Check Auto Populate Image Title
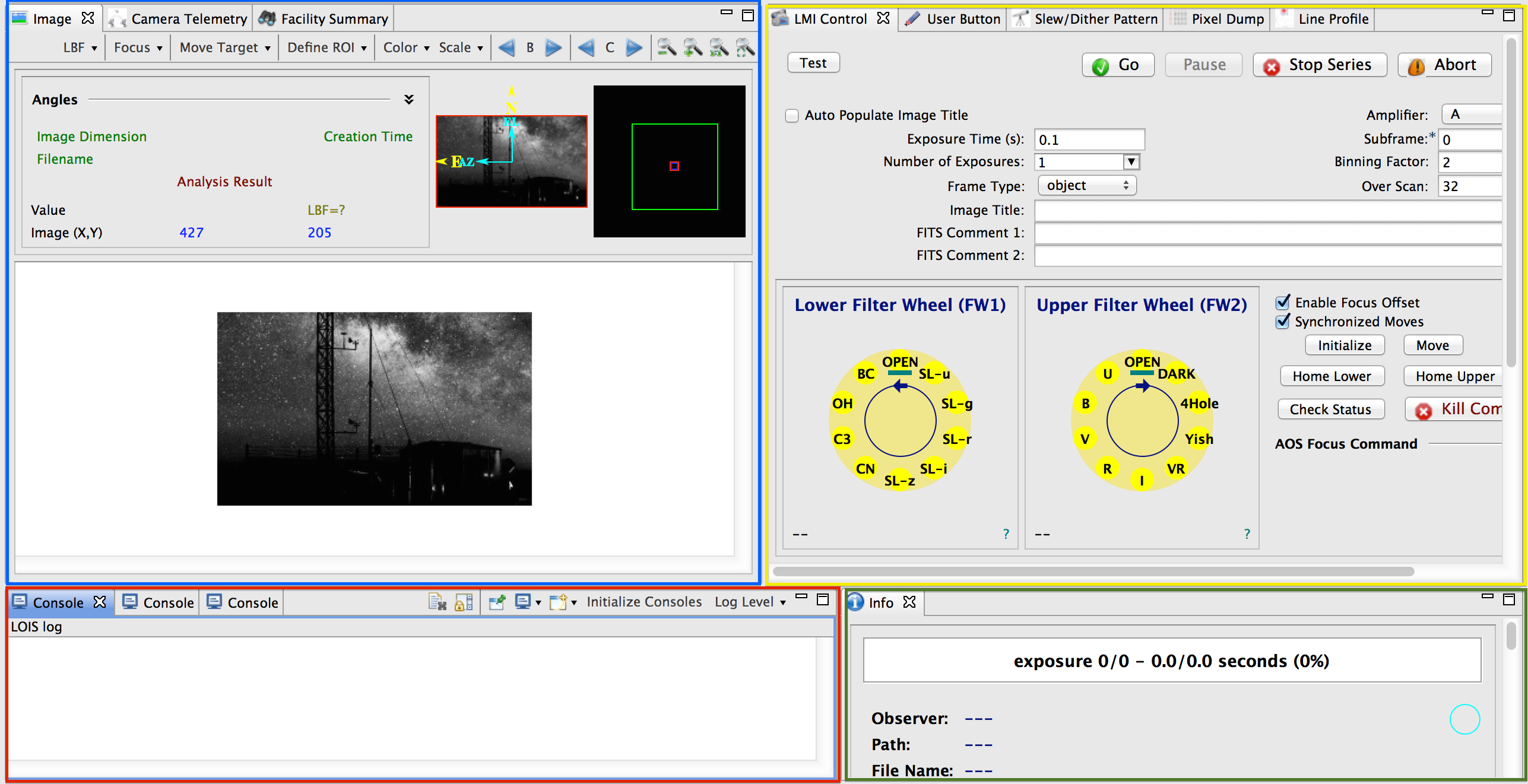 coord(792,115)
